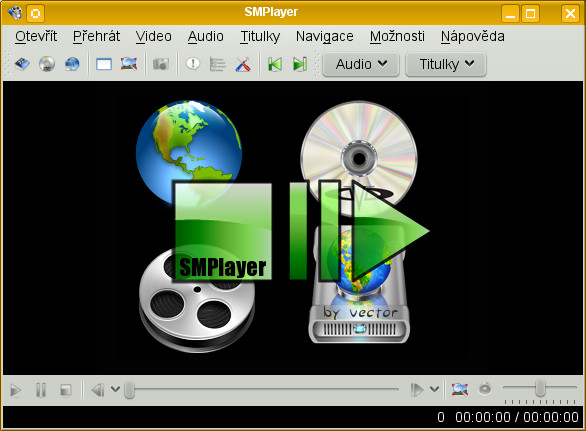Jump to previous playlist item
This screenshot has width=586, height=431.
click(x=275, y=64)
